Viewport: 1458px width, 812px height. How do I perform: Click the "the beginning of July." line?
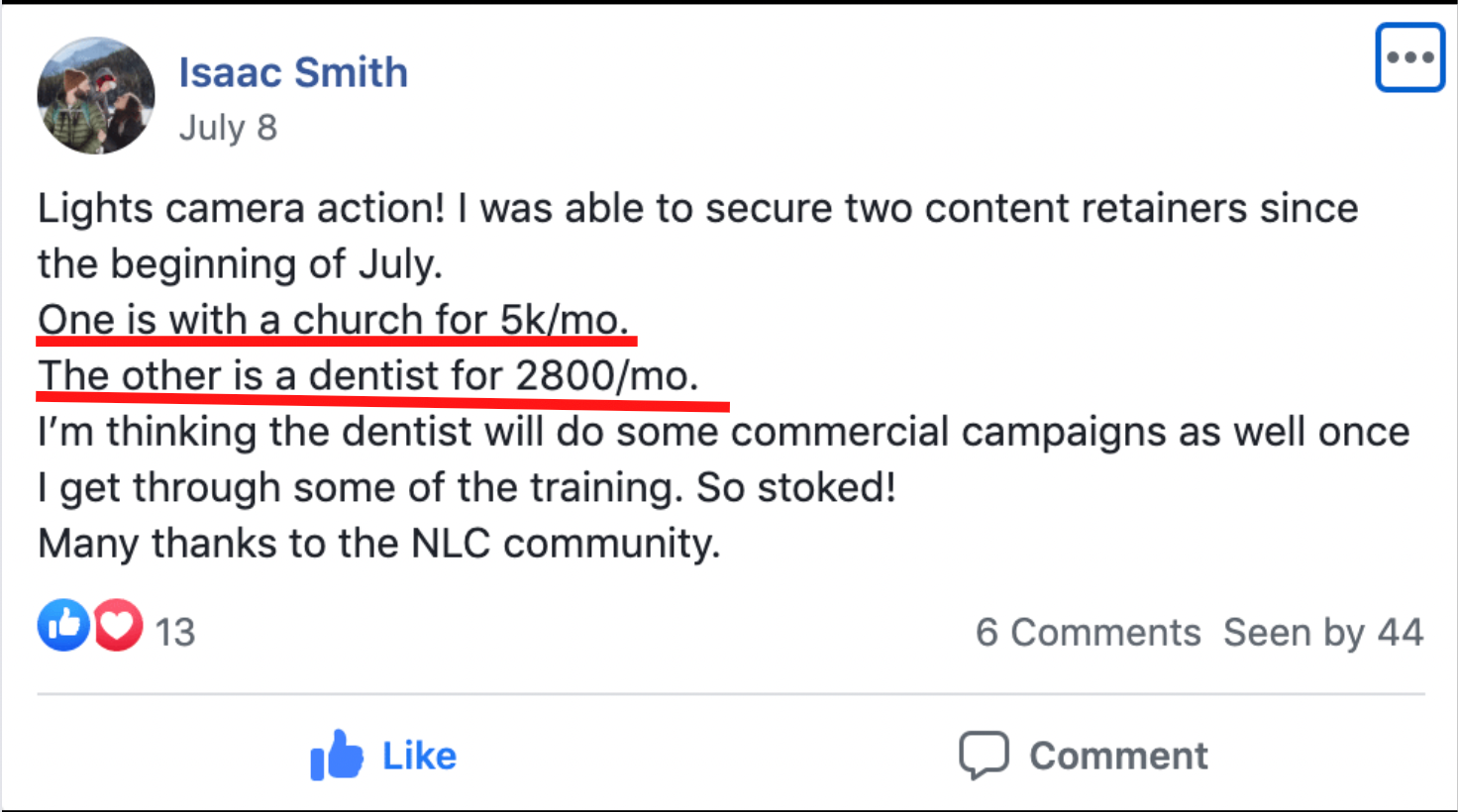[240, 264]
